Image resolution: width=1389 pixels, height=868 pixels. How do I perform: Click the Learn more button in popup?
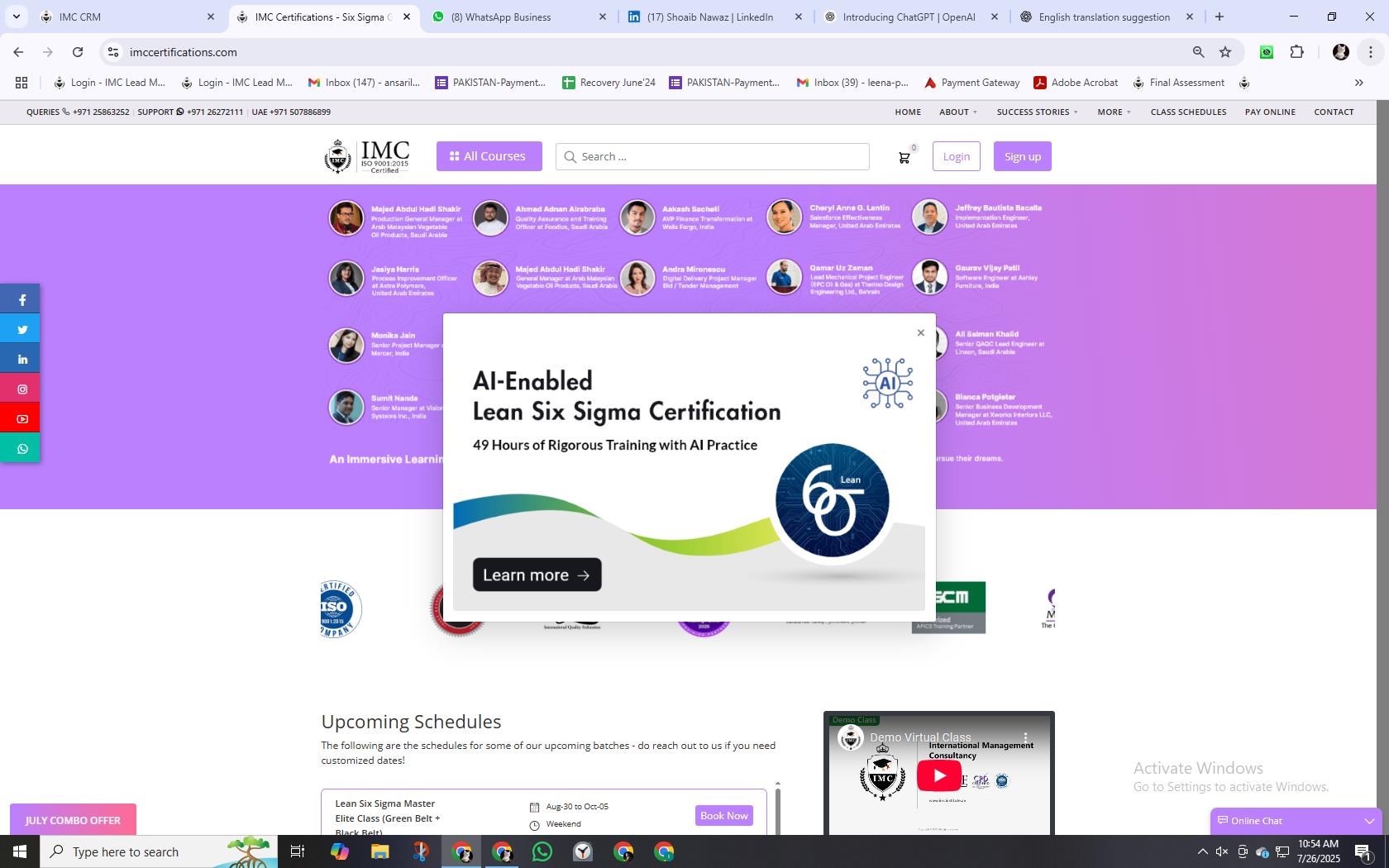point(537,575)
